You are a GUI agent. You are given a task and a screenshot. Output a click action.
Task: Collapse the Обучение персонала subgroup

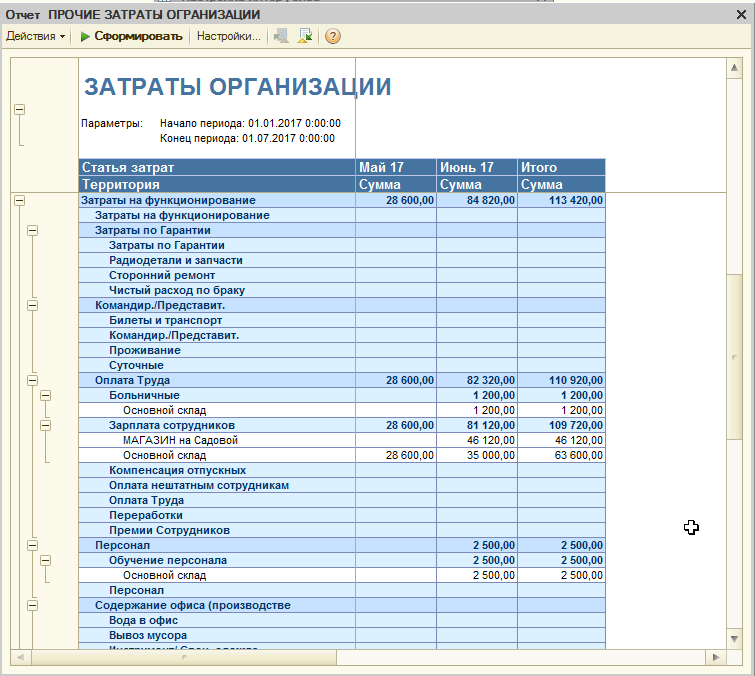pos(45,560)
